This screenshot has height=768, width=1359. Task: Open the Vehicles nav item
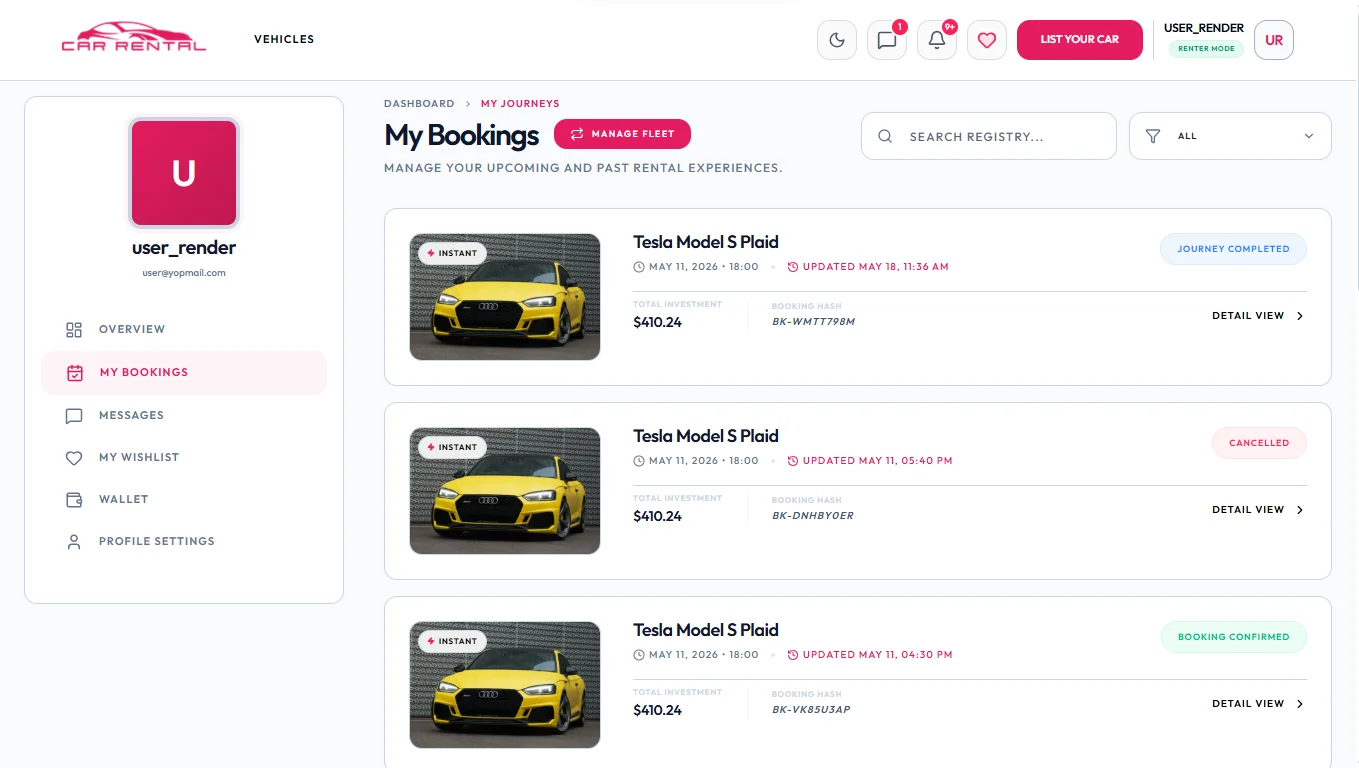click(284, 39)
